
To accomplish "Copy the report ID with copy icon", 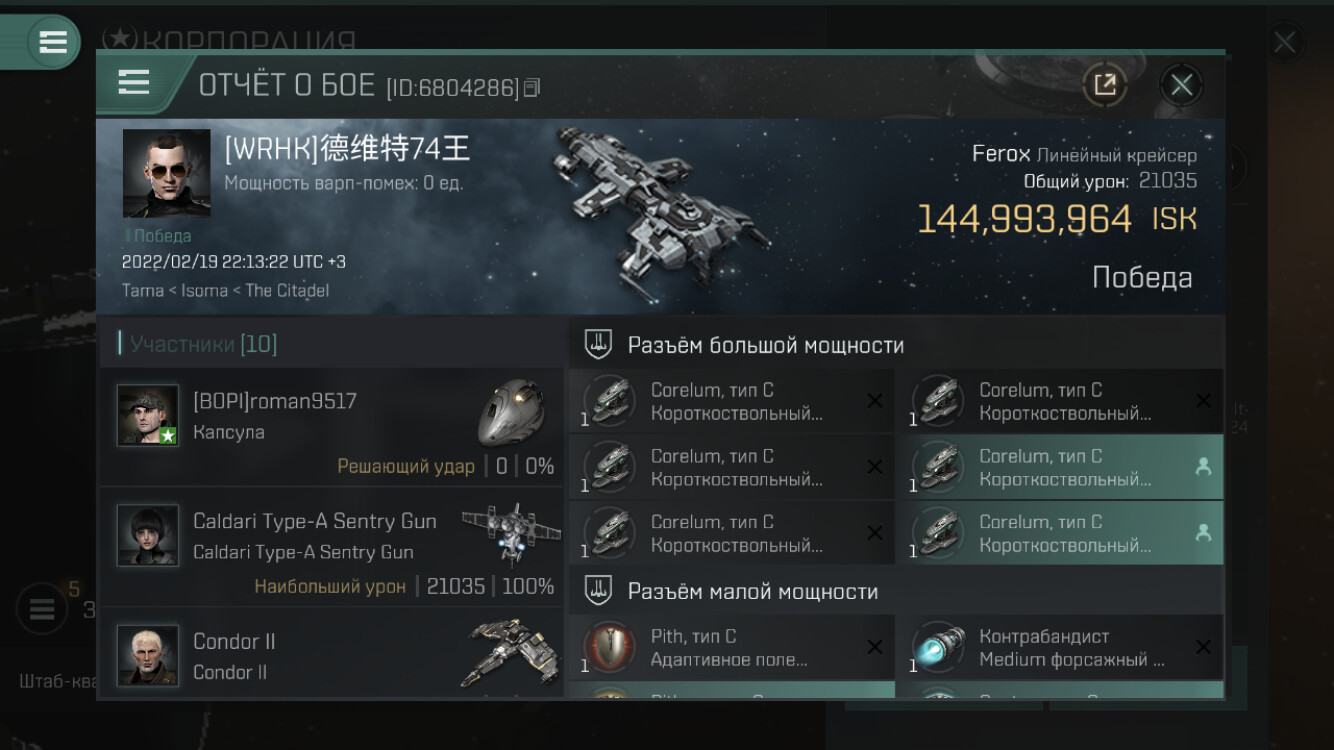I will pos(532,88).
